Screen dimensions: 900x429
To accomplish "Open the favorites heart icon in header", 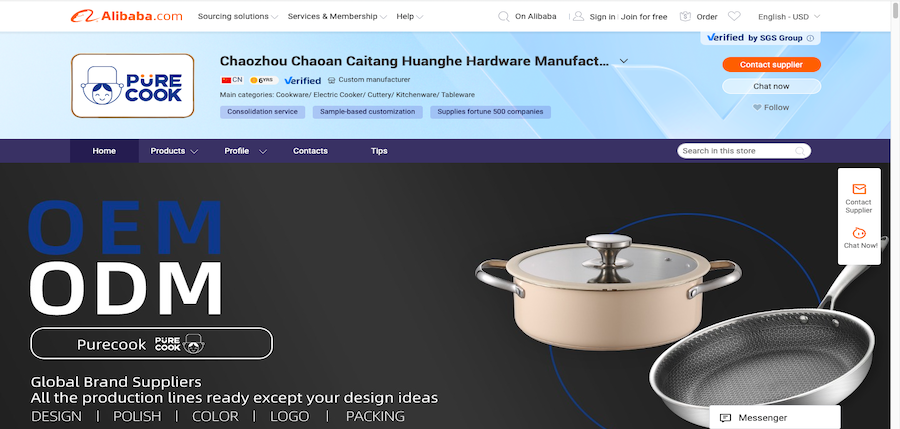I will [x=734, y=17].
